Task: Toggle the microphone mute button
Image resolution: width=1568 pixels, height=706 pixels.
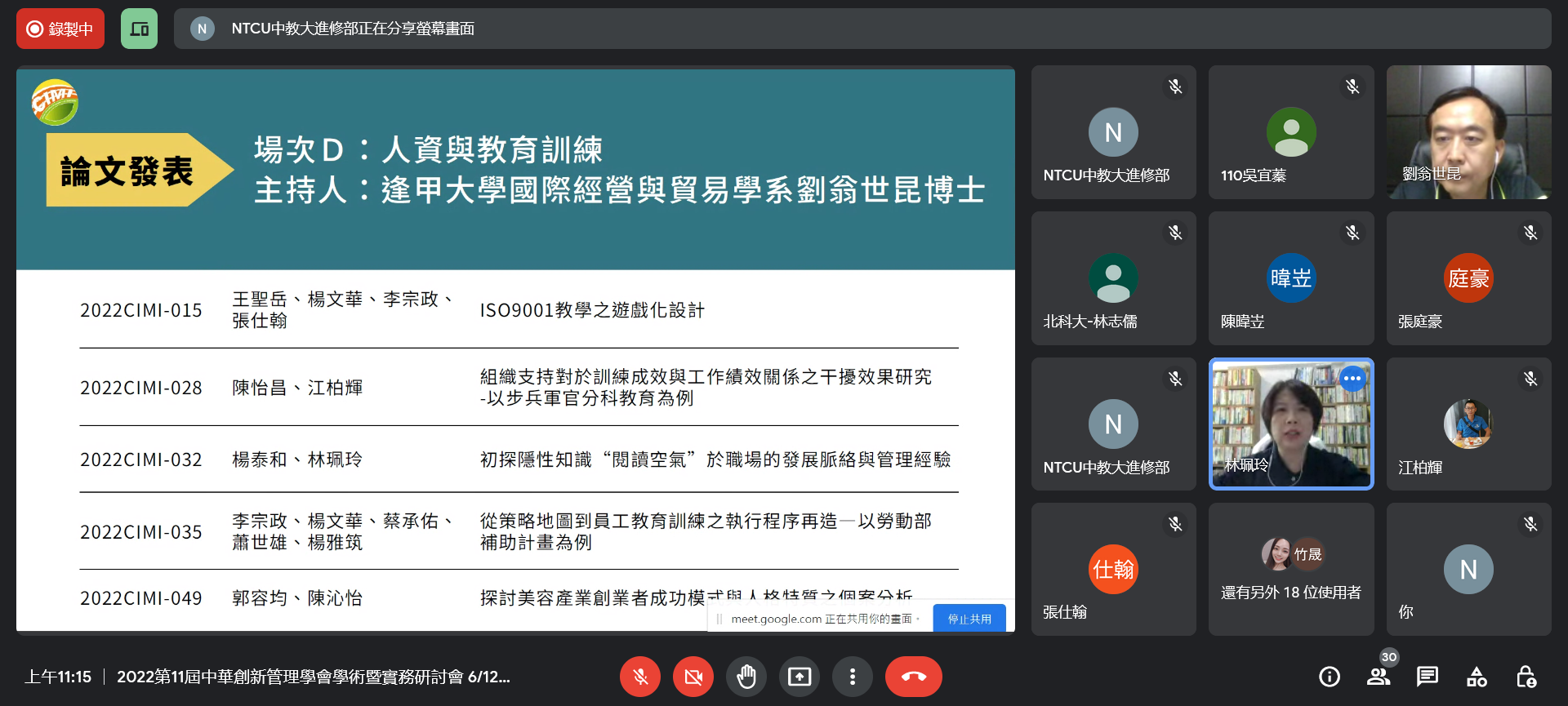Action: pyautogui.click(x=640, y=677)
